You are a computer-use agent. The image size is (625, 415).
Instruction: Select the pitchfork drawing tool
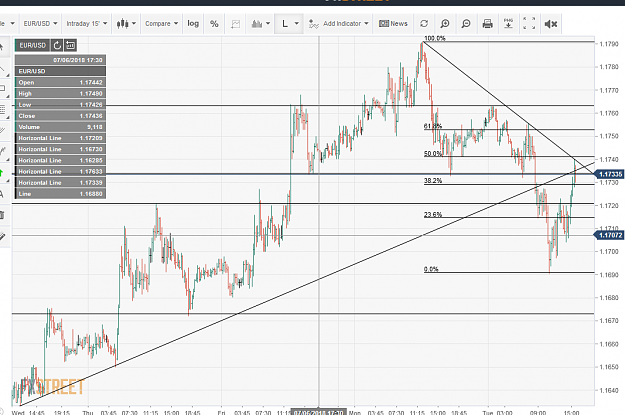click(x=3, y=152)
